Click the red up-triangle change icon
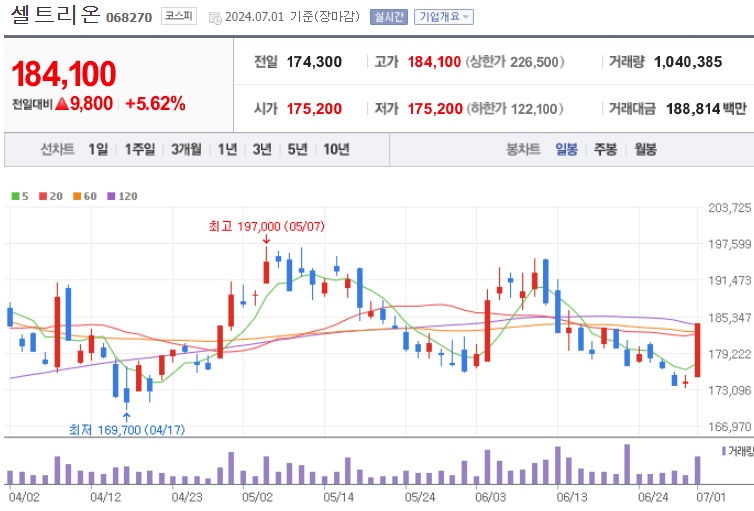Viewport: 754px width, 511px height. pyautogui.click(x=62, y=103)
